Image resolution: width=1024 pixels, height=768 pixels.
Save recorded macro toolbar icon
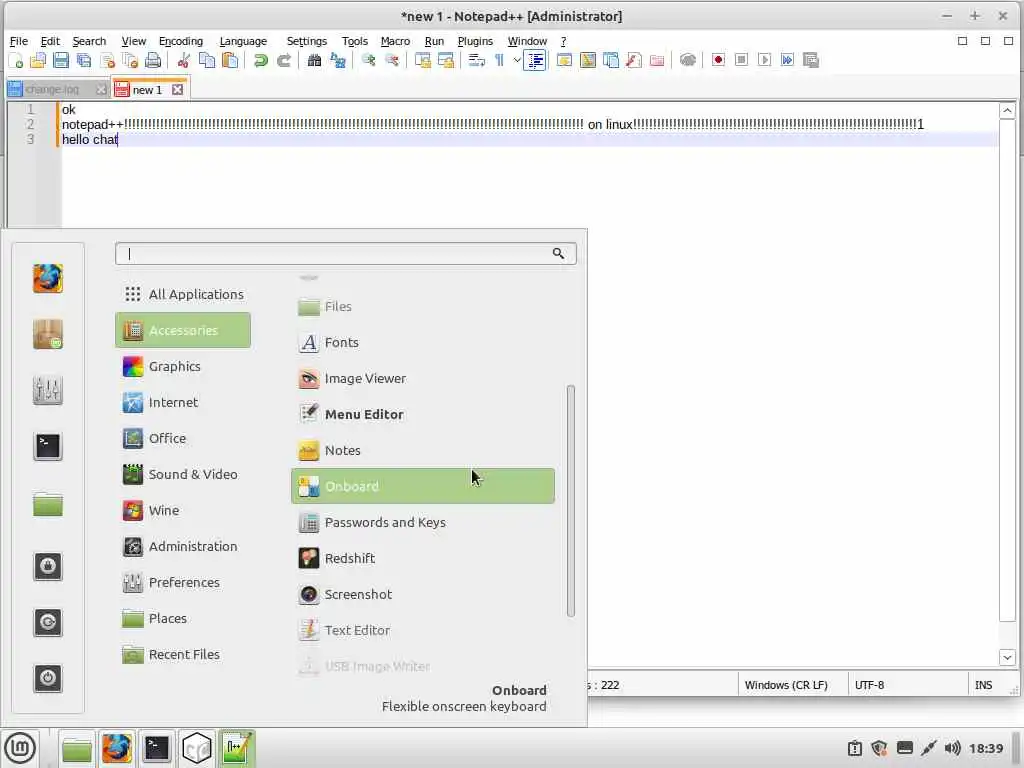click(810, 60)
